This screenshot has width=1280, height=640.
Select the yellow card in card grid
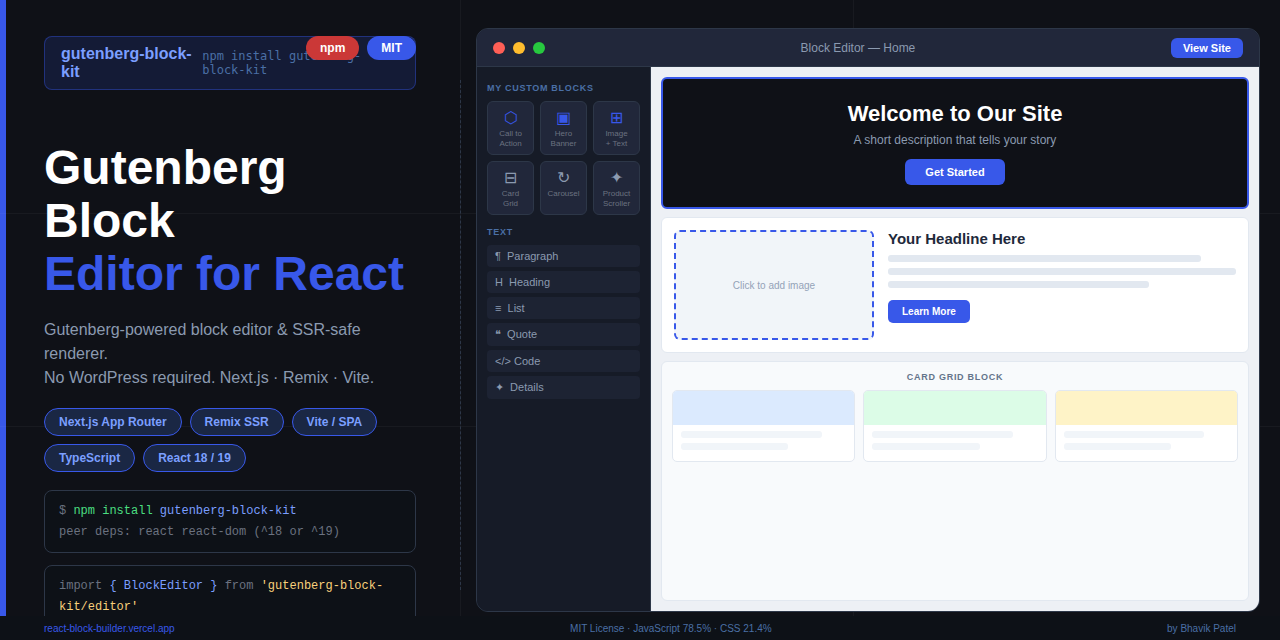[1146, 426]
